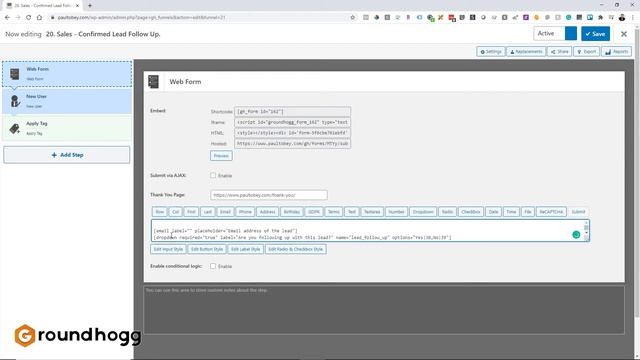640x360 pixels.
Task: Insert a Phone field
Action: (x=245, y=212)
